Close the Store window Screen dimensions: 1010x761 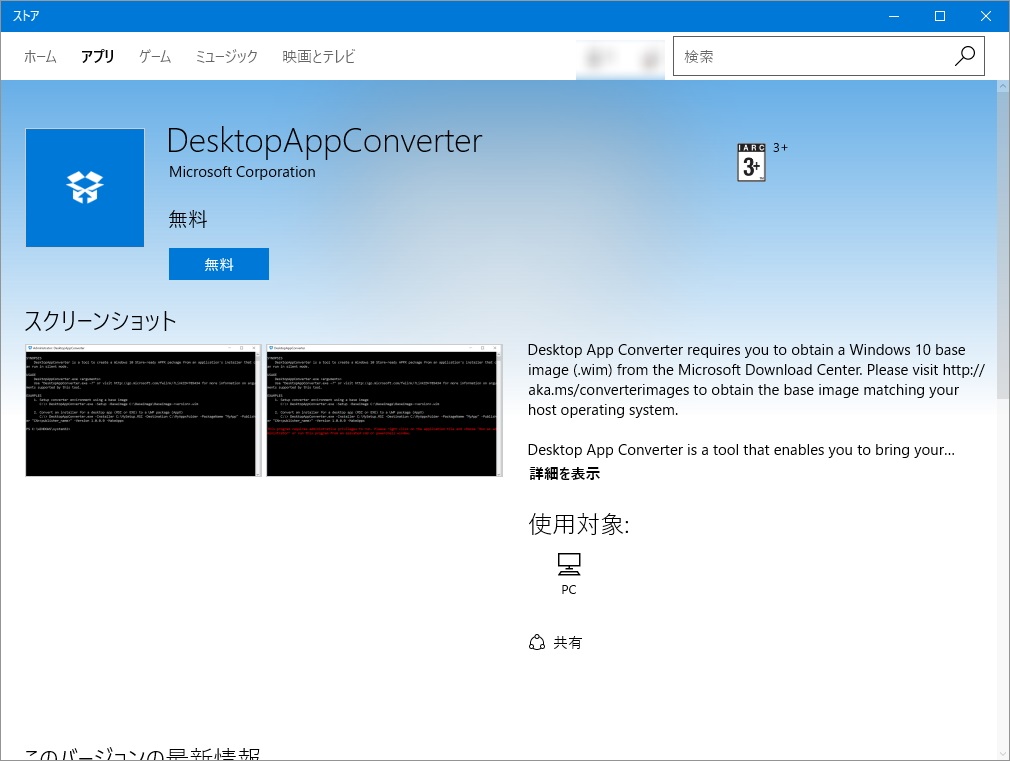[x=986, y=16]
